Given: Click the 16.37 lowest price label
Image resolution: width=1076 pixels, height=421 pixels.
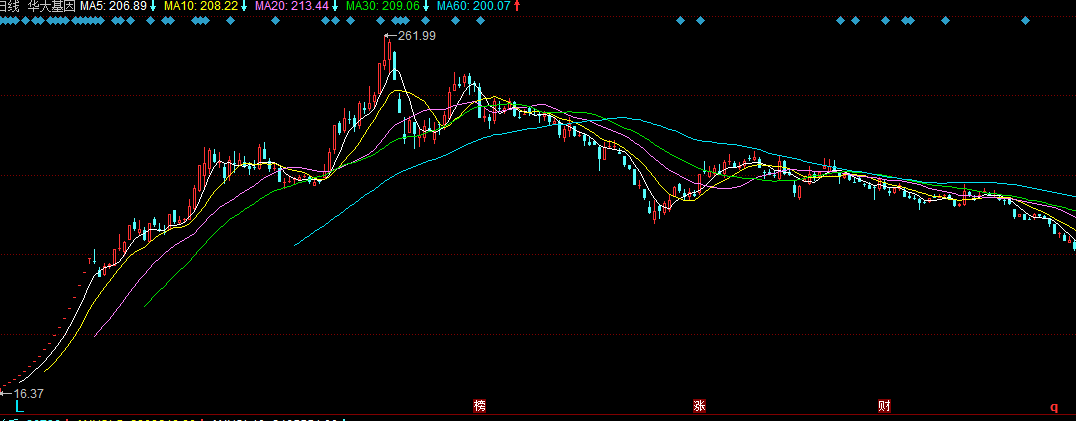Looking at the screenshot, I should click(x=28, y=394).
